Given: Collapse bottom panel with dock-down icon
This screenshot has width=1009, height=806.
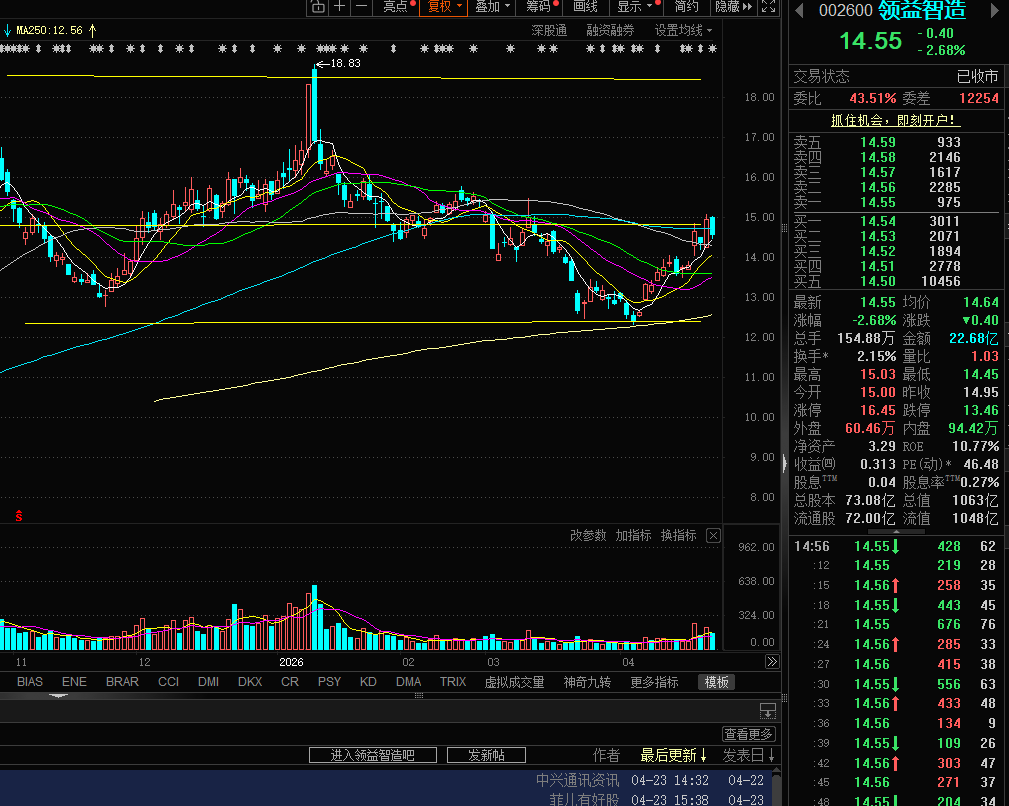Looking at the screenshot, I should tap(768, 711).
